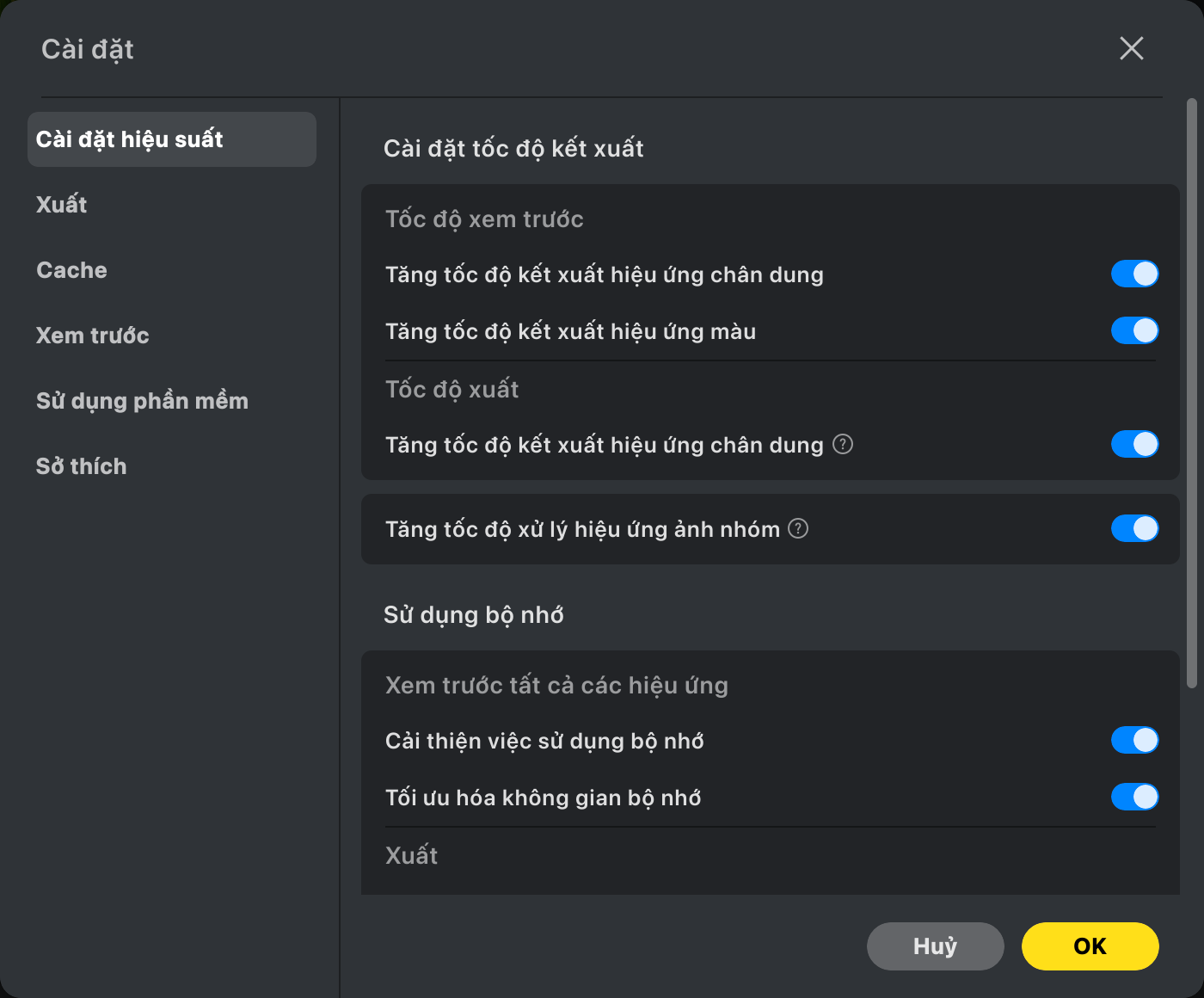
Task: Open the Sở thích preferences tab
Action: tap(82, 466)
